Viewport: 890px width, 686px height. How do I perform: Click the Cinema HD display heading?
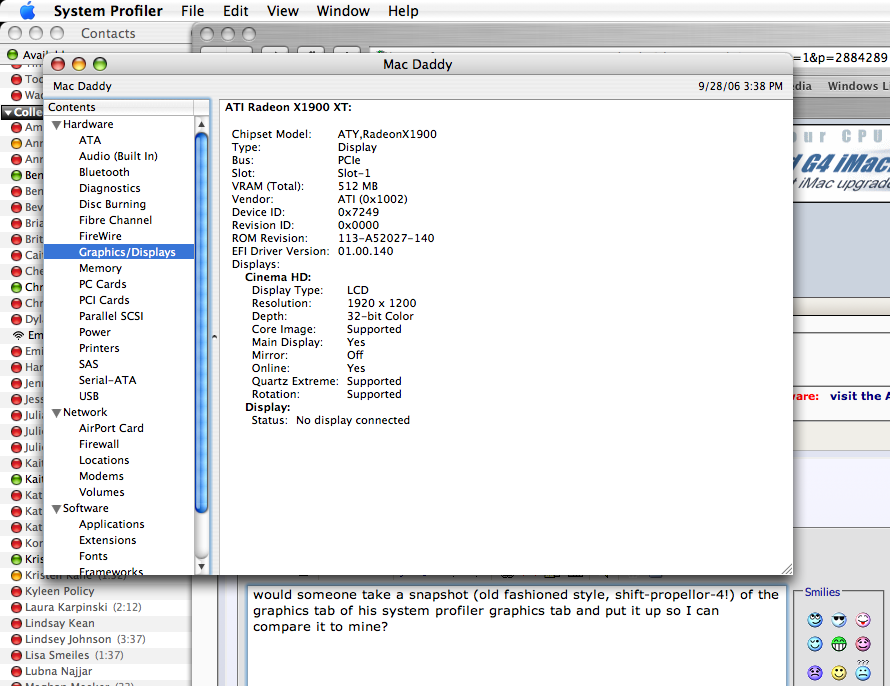coord(278,277)
